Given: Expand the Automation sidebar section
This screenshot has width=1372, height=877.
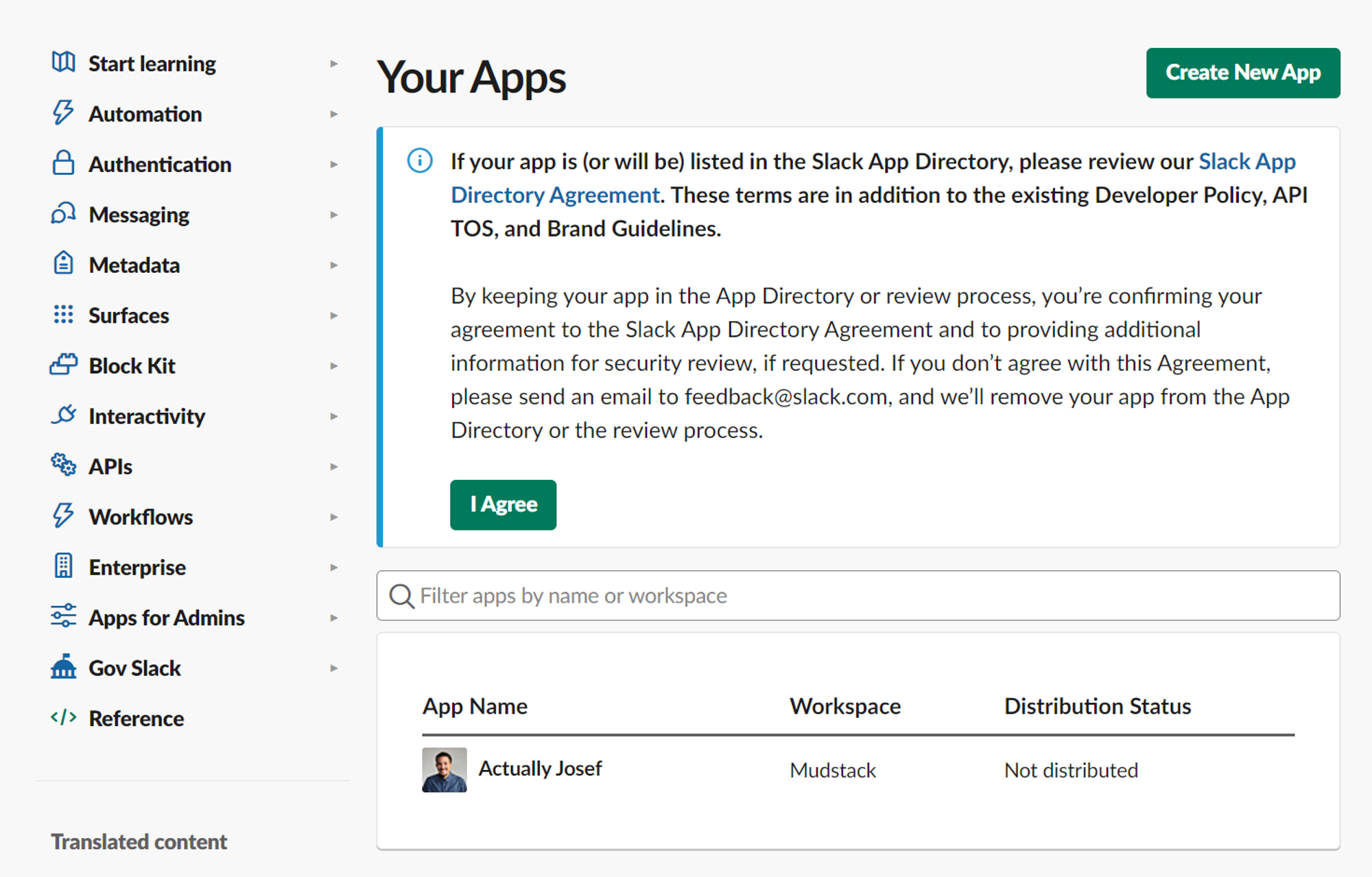Looking at the screenshot, I should point(335,113).
